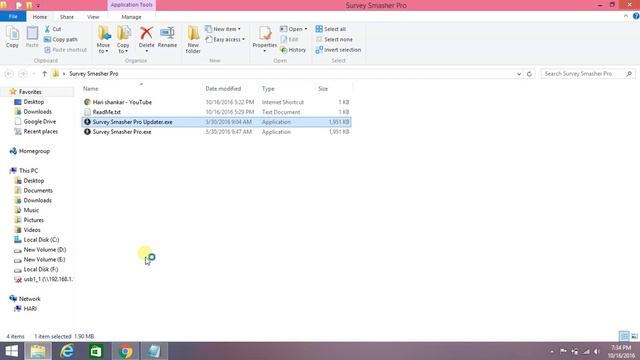Open Local Disk (C:)

[x=41, y=240]
